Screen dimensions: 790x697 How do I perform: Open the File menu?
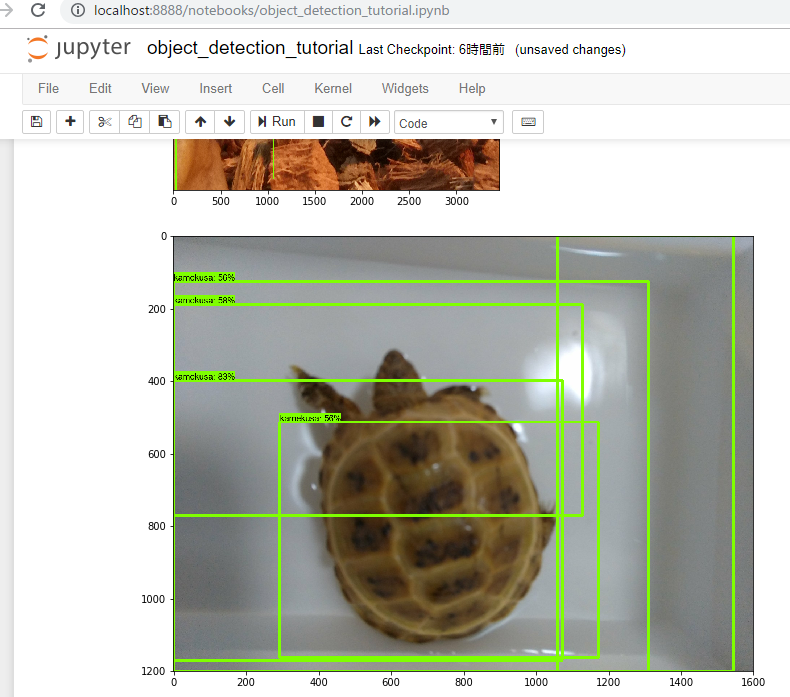[x=48, y=89]
